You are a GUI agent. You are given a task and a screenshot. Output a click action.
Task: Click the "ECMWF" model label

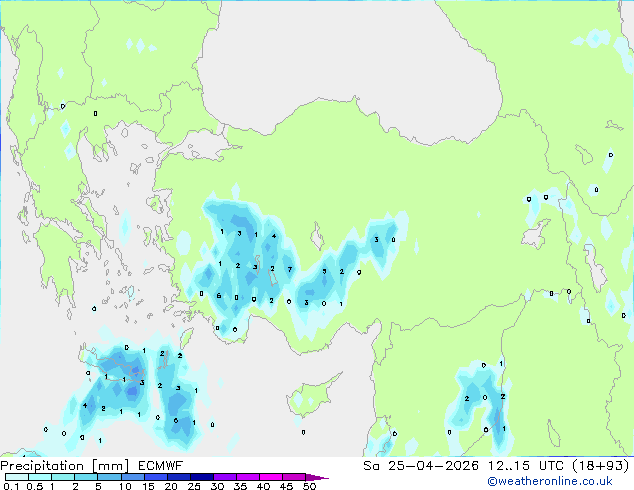coord(161,466)
